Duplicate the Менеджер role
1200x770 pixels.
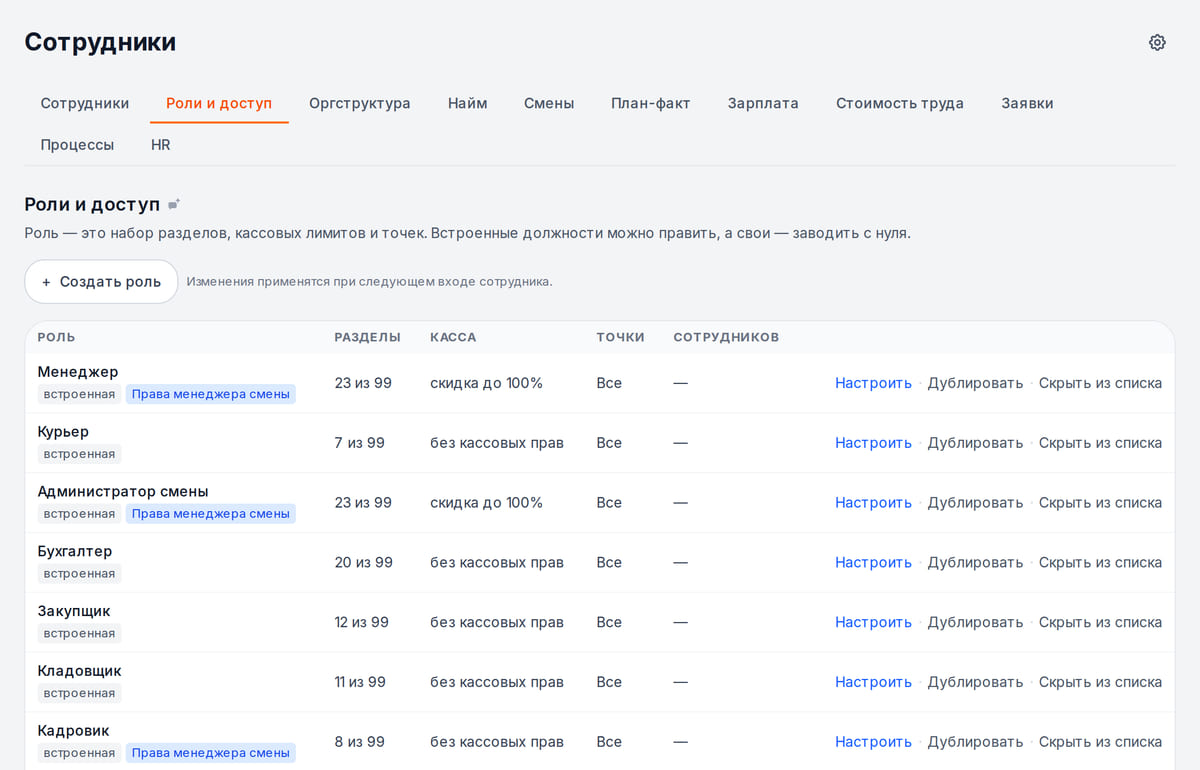[x=975, y=383]
